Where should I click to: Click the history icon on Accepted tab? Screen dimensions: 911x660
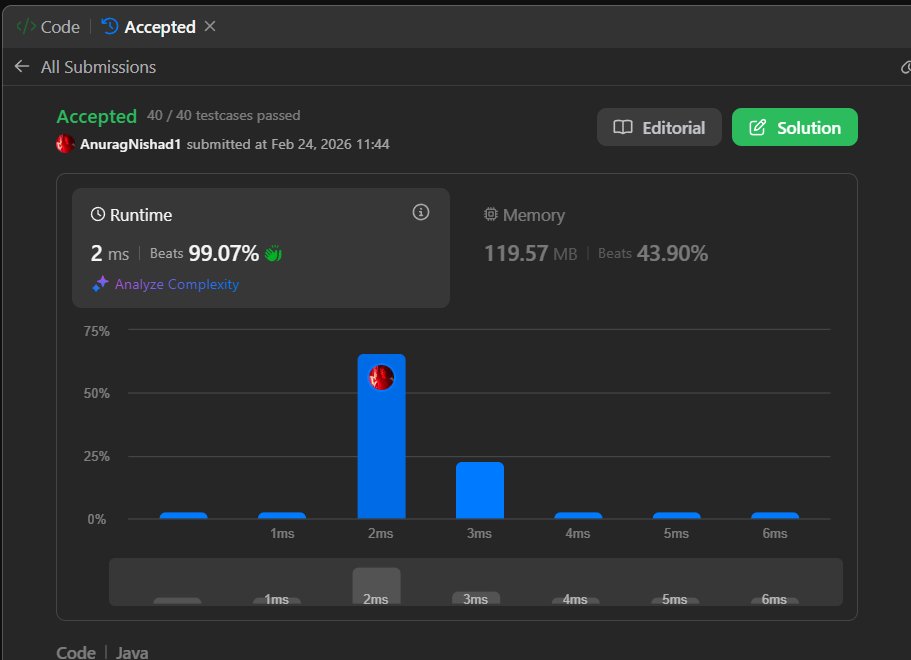110,26
